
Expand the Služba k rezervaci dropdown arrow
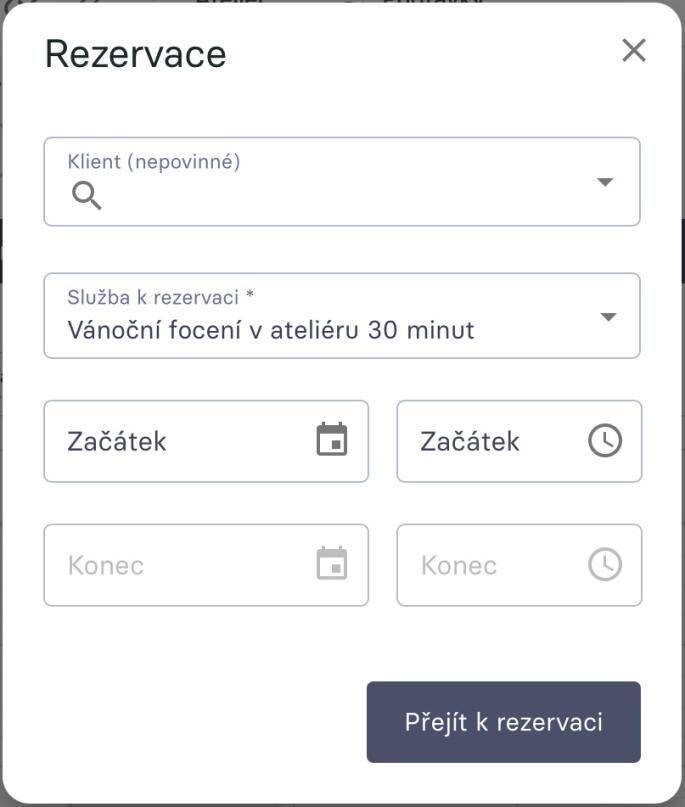point(607,317)
